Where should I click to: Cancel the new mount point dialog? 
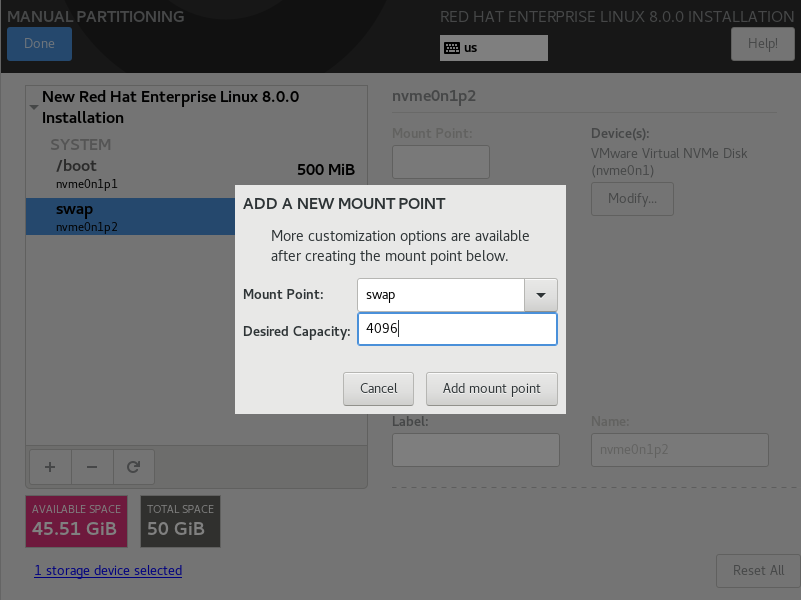378,389
